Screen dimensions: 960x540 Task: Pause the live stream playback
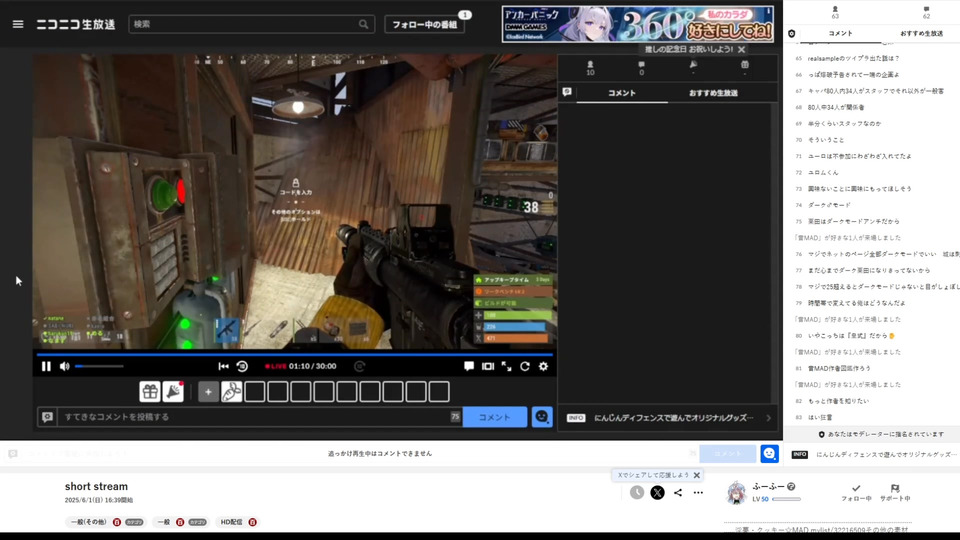pos(46,366)
